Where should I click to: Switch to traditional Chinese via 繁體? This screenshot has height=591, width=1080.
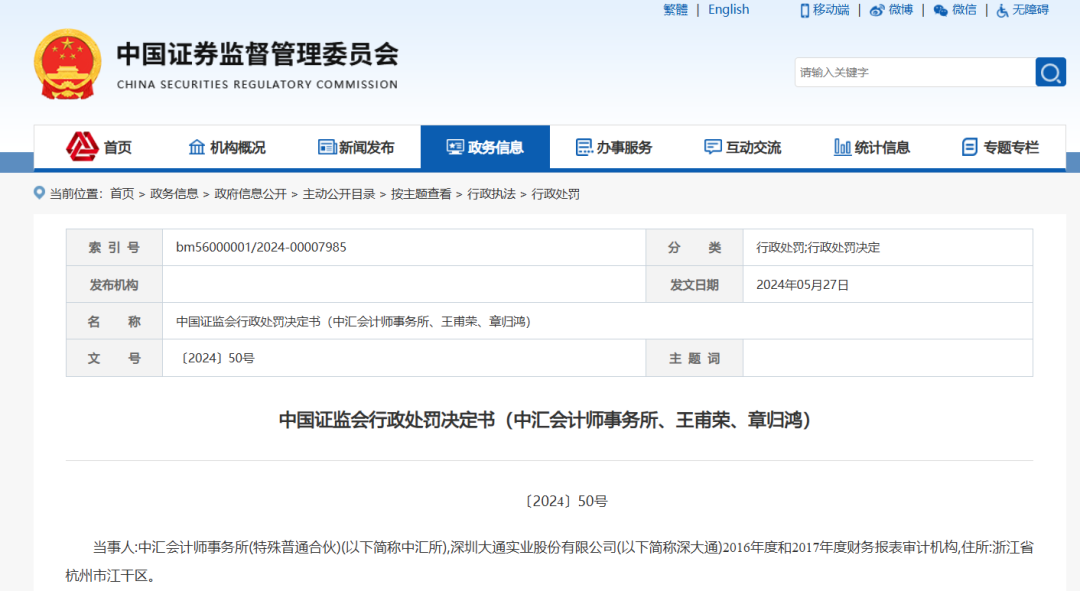click(x=675, y=10)
